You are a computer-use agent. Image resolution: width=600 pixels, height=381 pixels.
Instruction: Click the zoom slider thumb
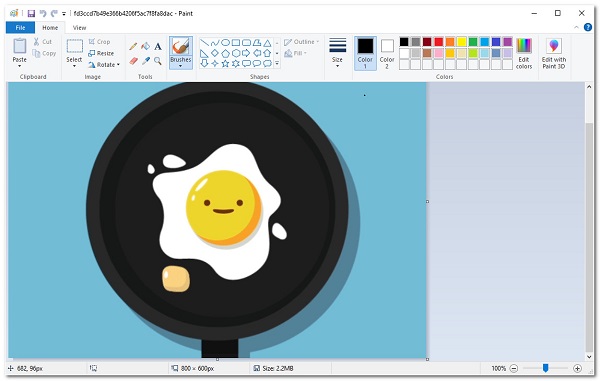click(x=546, y=368)
